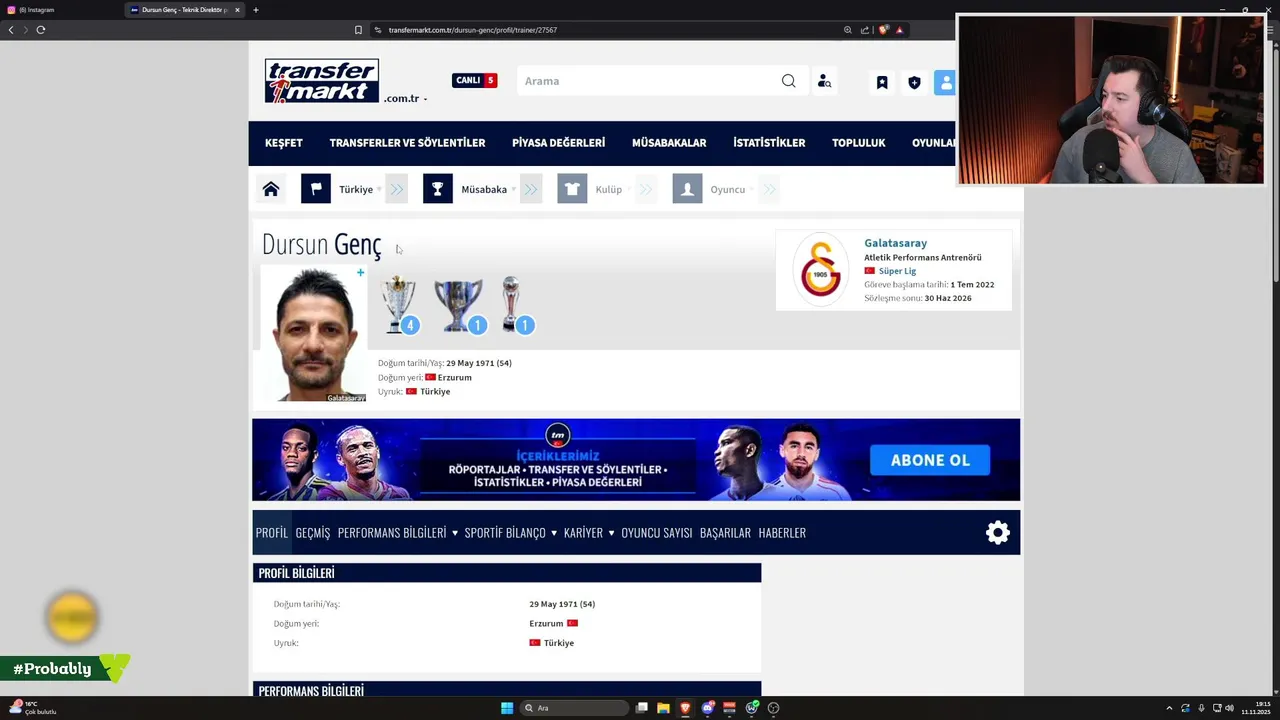
Task: Open the Transfermarkt logo homepage link
Action: point(322,81)
